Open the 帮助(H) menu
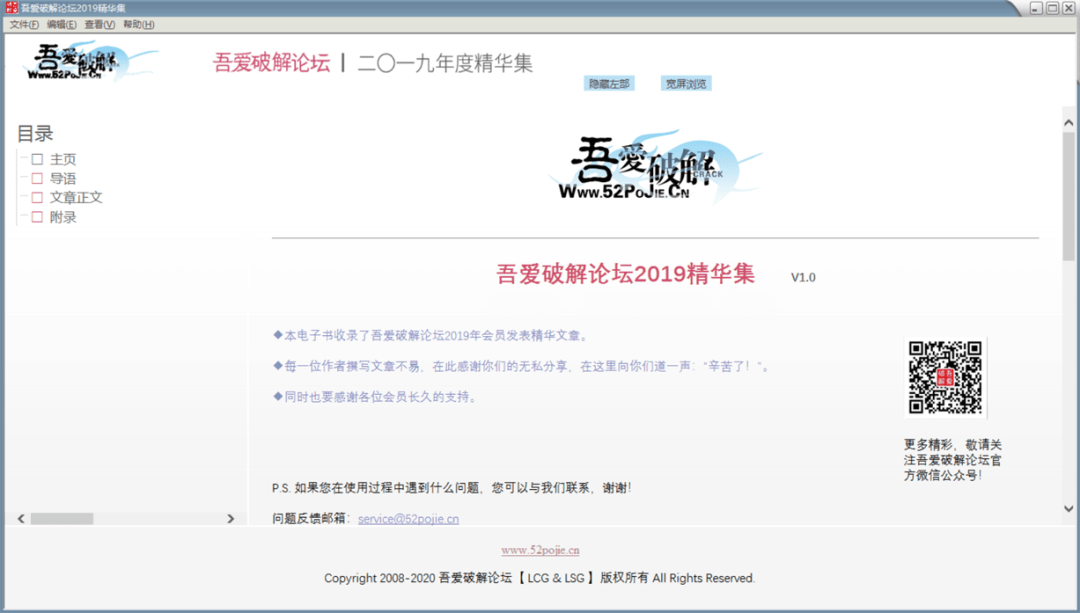The width and height of the screenshot is (1080, 613). (138, 25)
